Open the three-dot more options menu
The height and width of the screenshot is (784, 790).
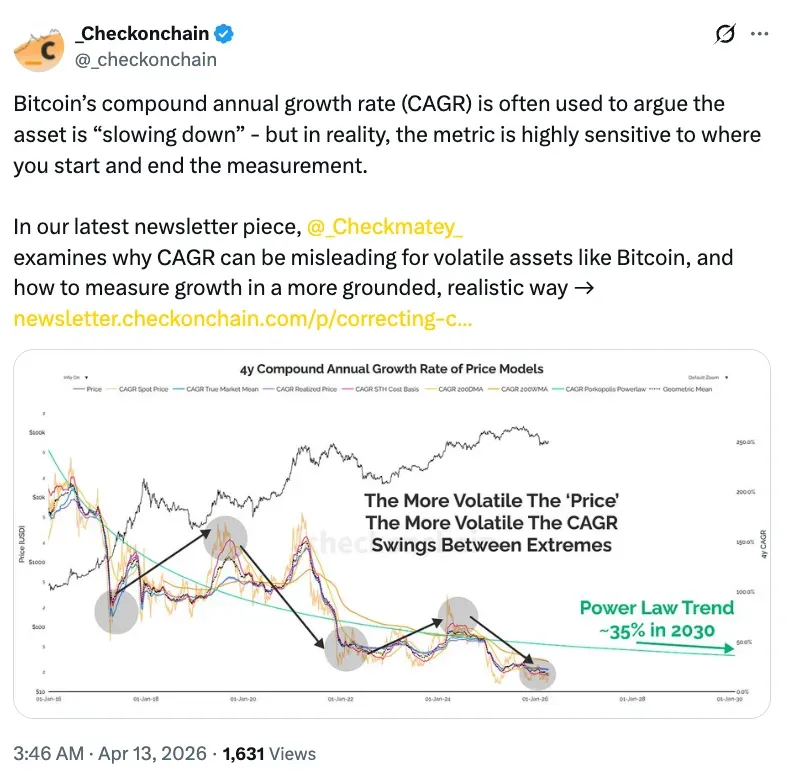pyautogui.click(x=759, y=35)
